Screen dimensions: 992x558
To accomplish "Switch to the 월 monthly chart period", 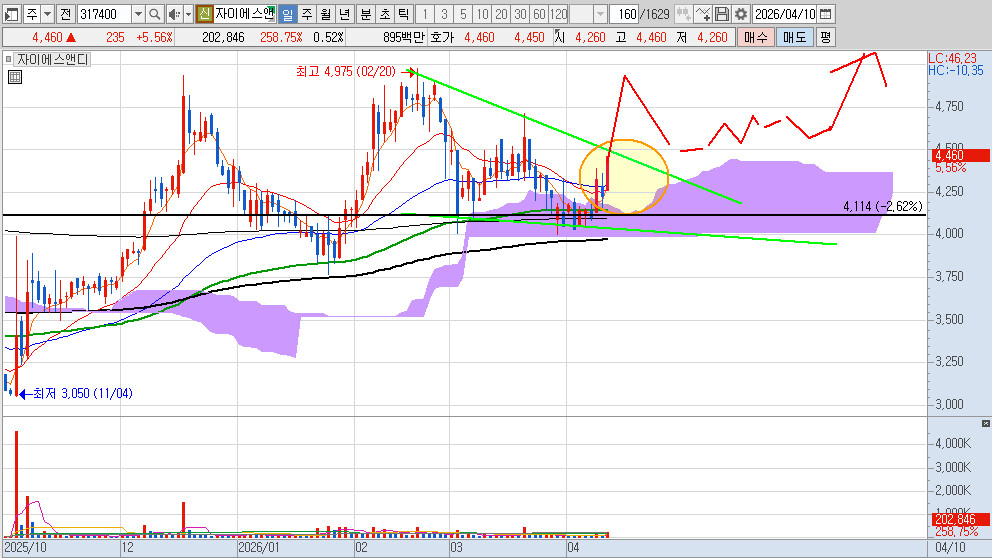I will coord(326,13).
